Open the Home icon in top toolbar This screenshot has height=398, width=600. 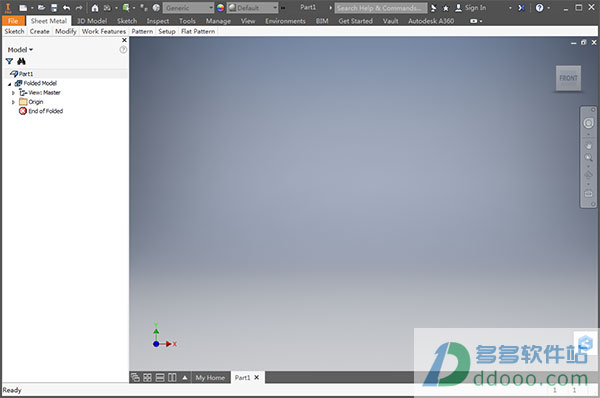[95, 8]
